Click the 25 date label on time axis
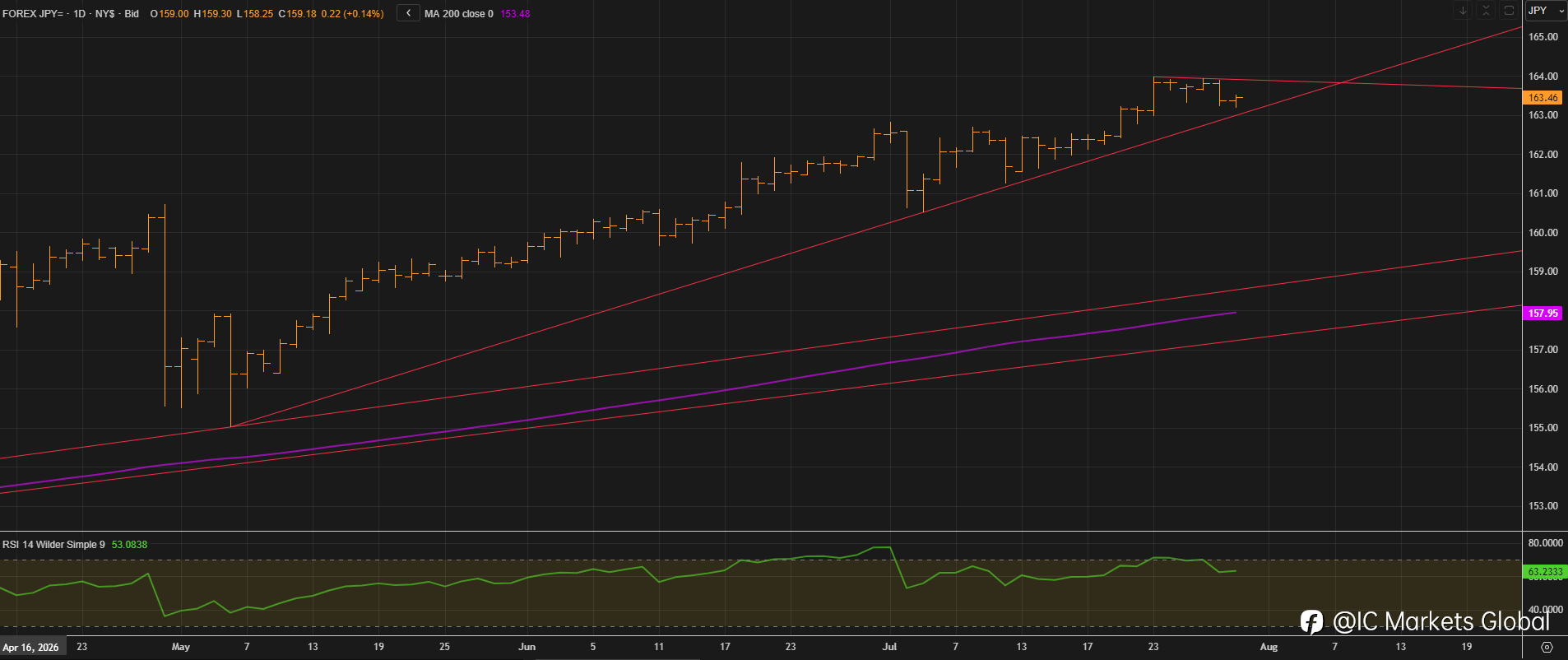1568x660 pixels. click(444, 647)
